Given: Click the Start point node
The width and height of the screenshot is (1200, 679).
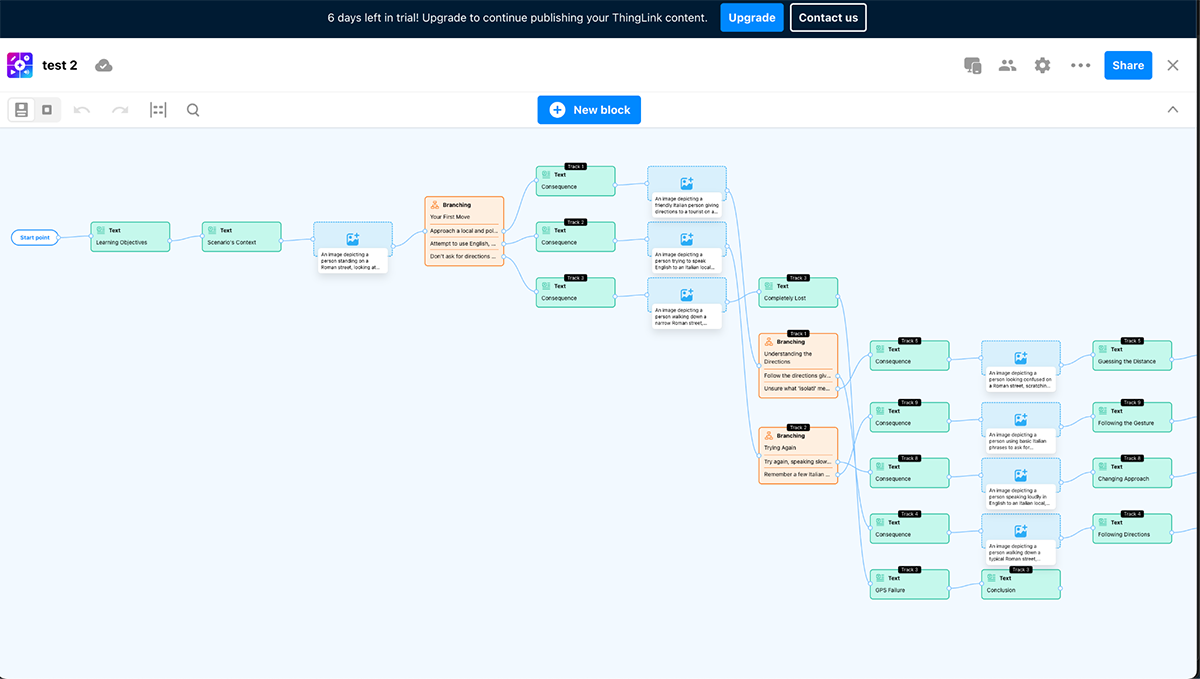Looking at the screenshot, I should click(x=35, y=237).
